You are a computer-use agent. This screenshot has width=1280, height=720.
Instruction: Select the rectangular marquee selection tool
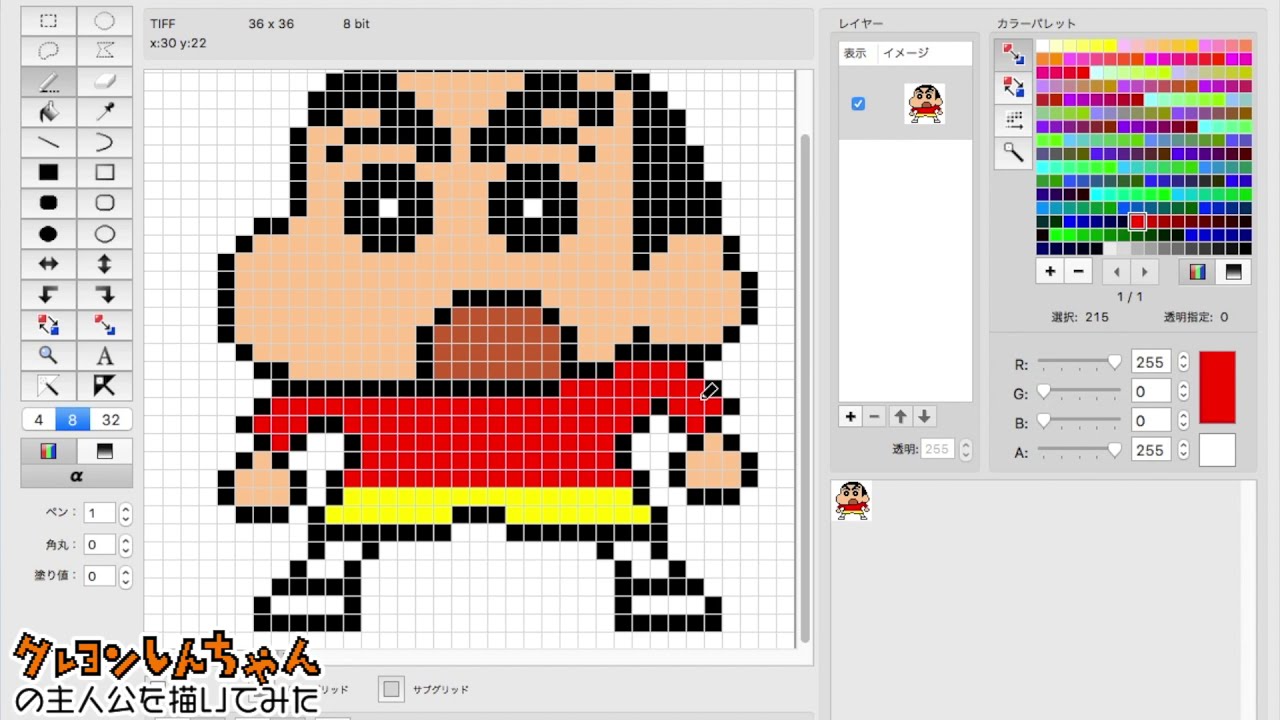coord(48,20)
